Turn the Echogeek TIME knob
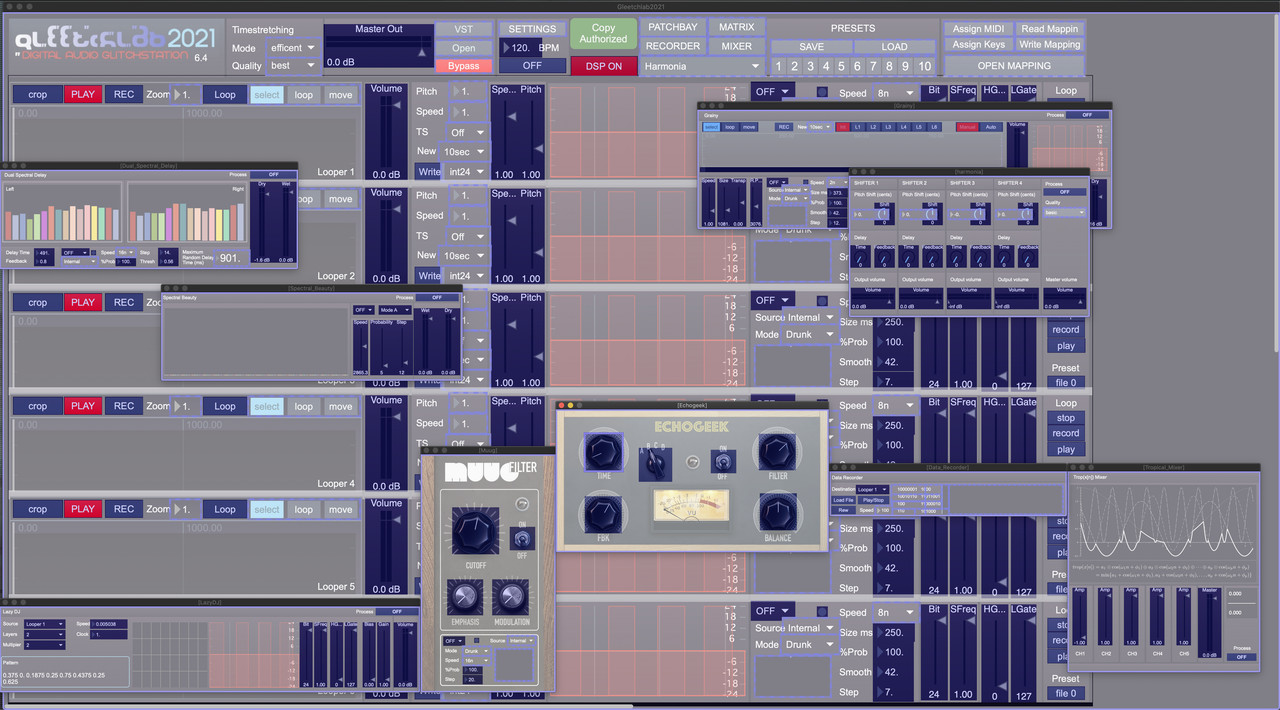Screen dimensions: 1280x710 pos(604,450)
